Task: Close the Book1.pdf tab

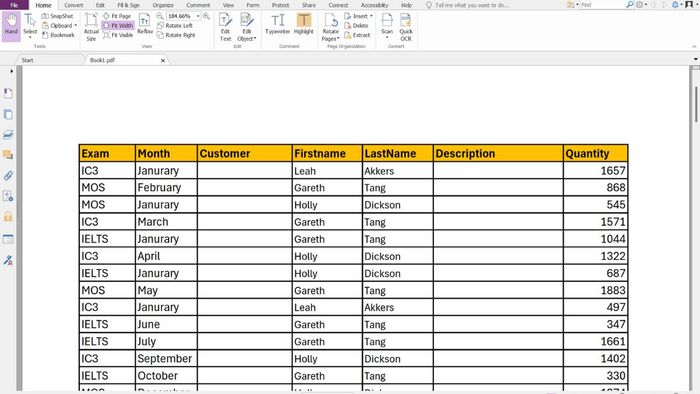Action: click(163, 60)
